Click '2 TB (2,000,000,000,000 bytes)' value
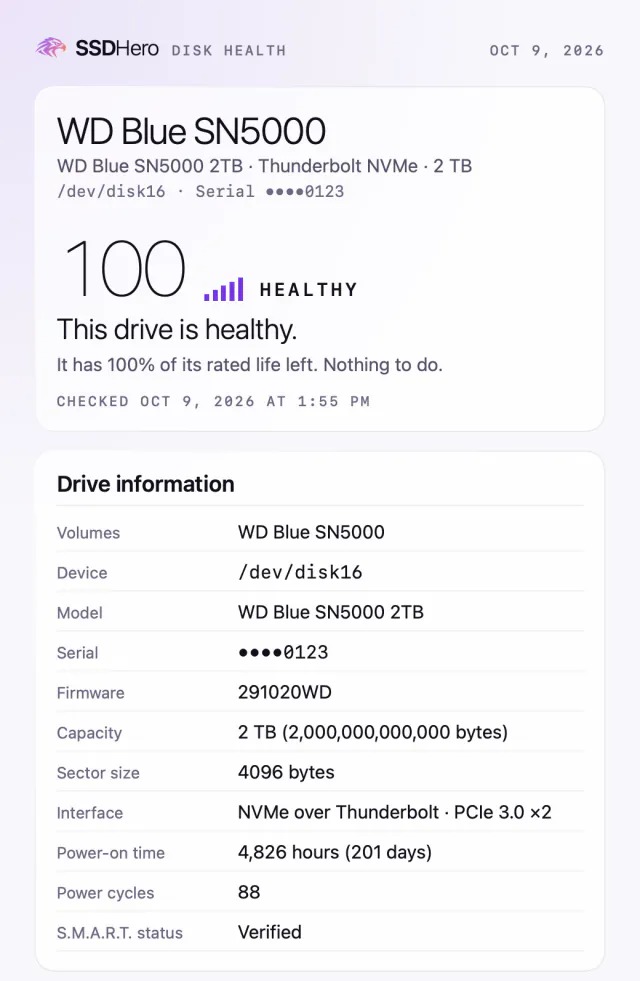640x981 pixels. [373, 732]
